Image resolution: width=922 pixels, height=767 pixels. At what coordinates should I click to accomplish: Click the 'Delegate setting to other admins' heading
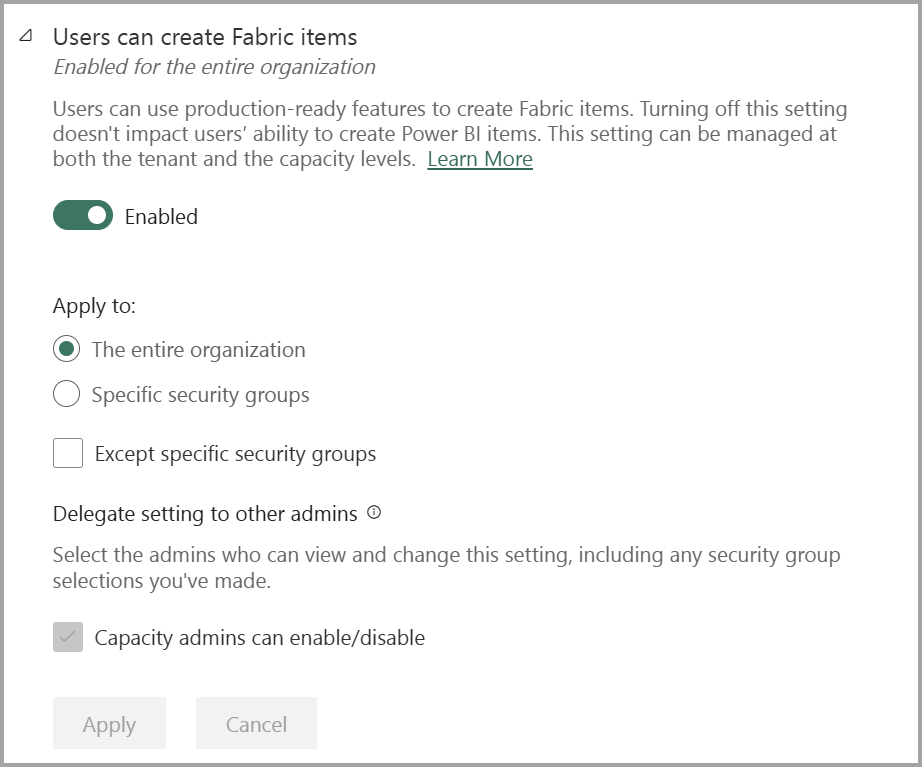click(205, 514)
